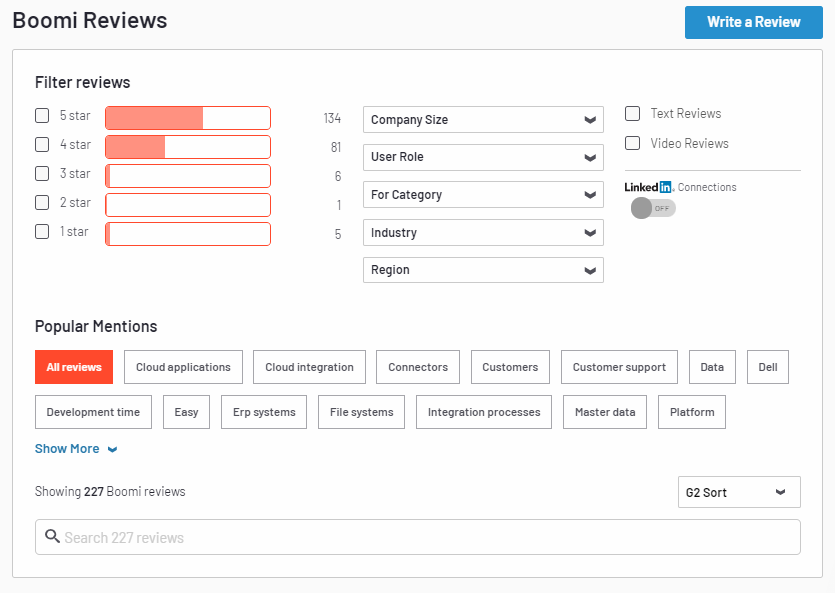The image size is (835, 593).
Task: Click the LinkedIn logo
Action: 649,187
